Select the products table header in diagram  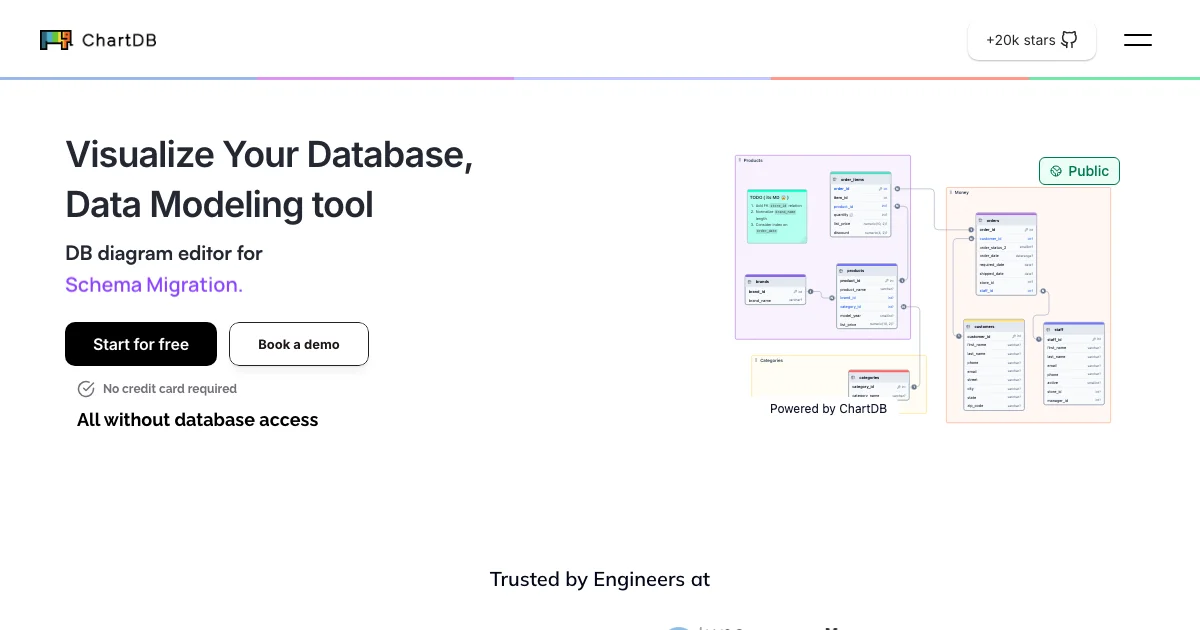click(x=867, y=271)
